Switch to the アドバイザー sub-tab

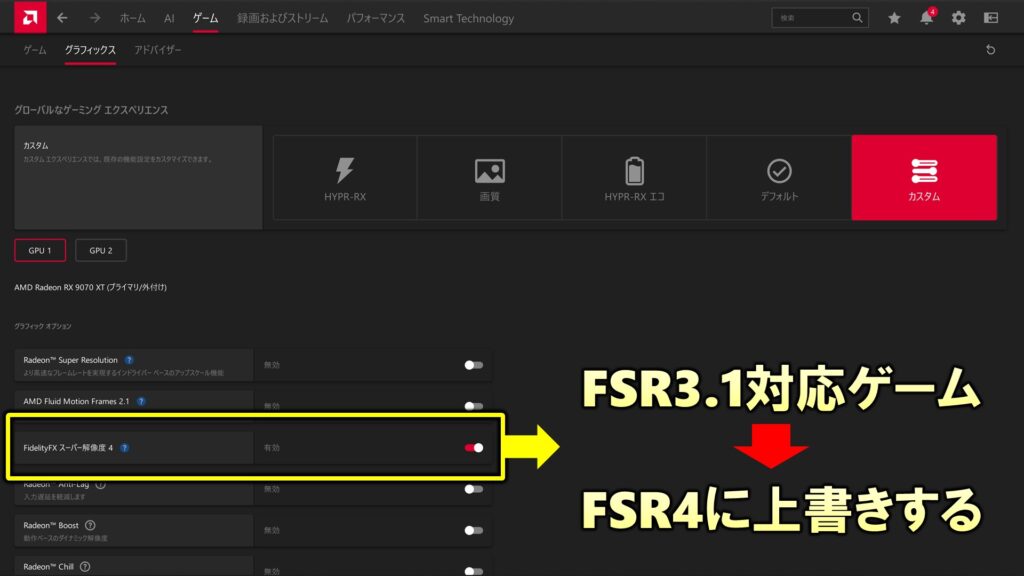pyautogui.click(x=157, y=50)
